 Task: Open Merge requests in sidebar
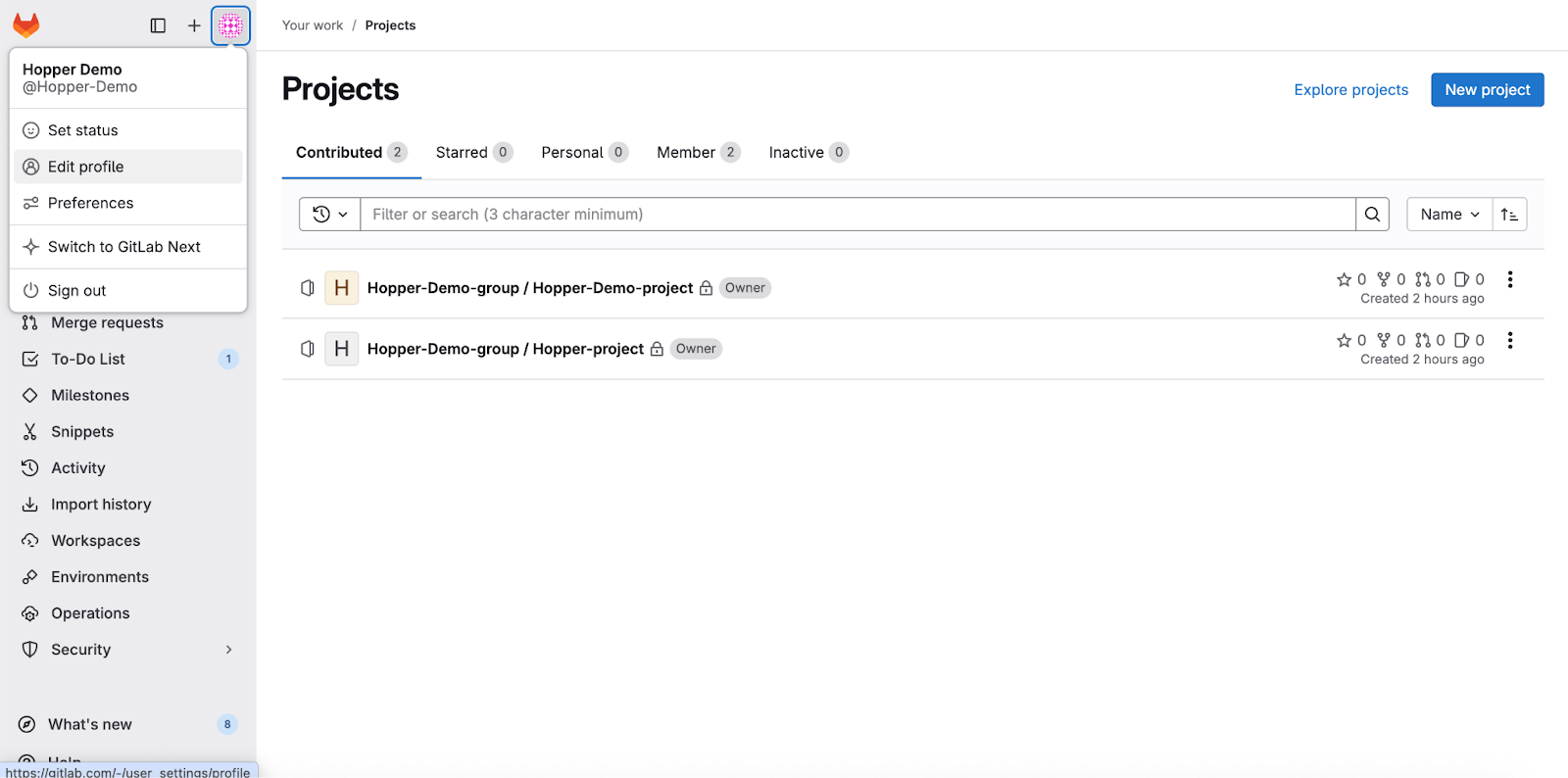point(128,322)
